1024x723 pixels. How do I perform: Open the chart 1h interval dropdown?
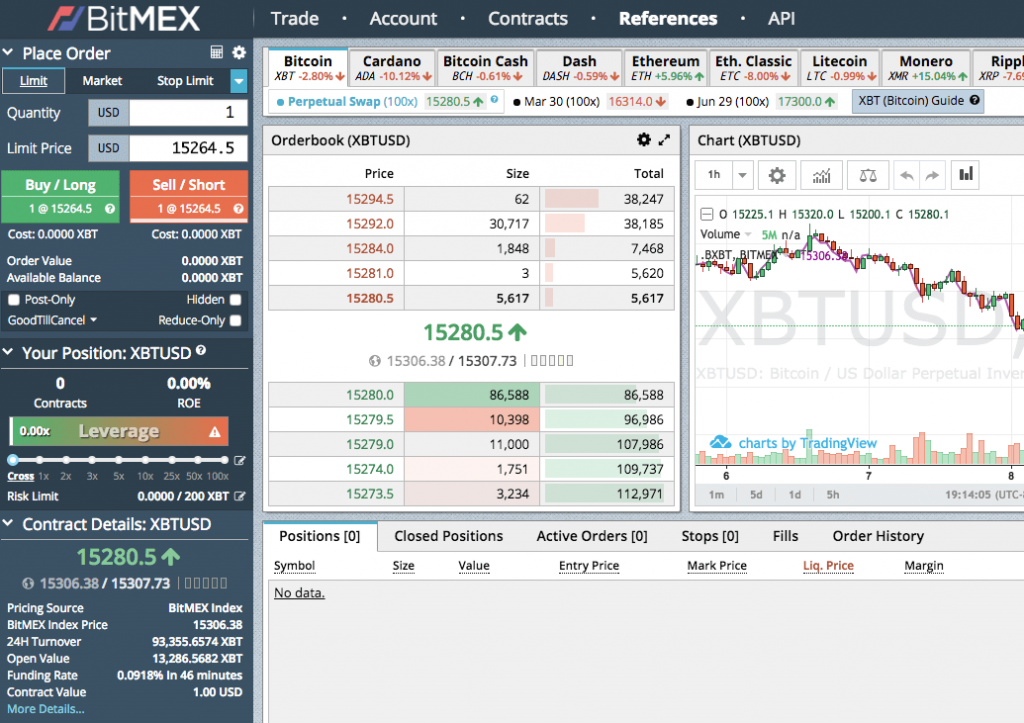pyautogui.click(x=741, y=175)
